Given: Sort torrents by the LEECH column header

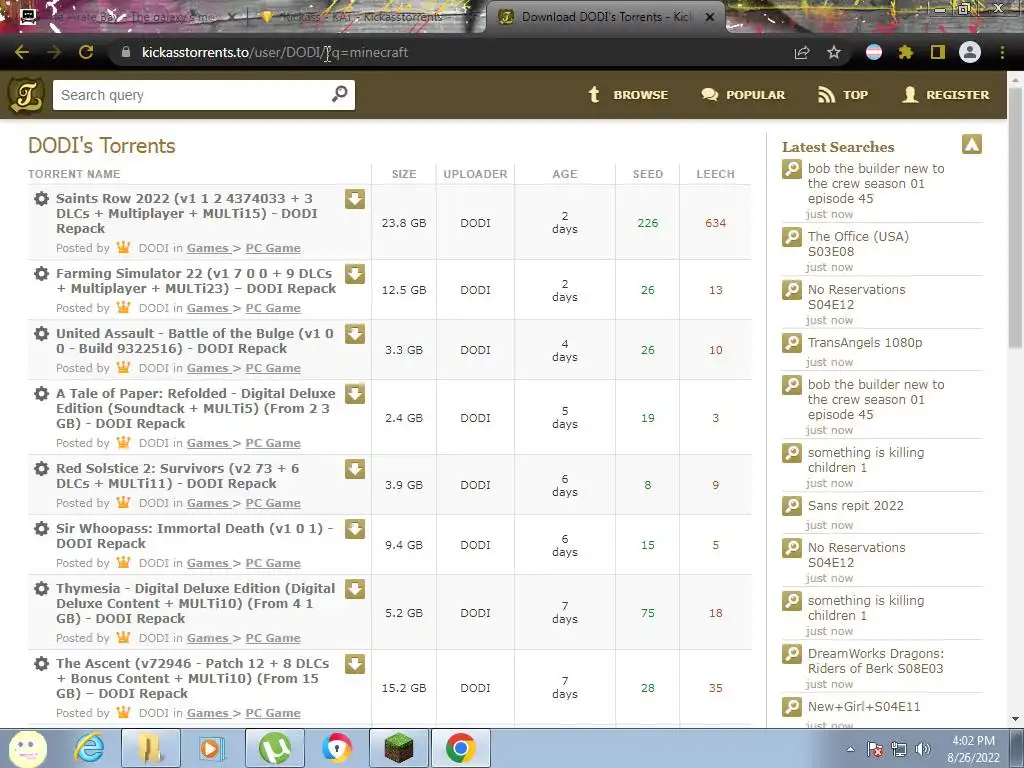Looking at the screenshot, I should [x=716, y=174].
